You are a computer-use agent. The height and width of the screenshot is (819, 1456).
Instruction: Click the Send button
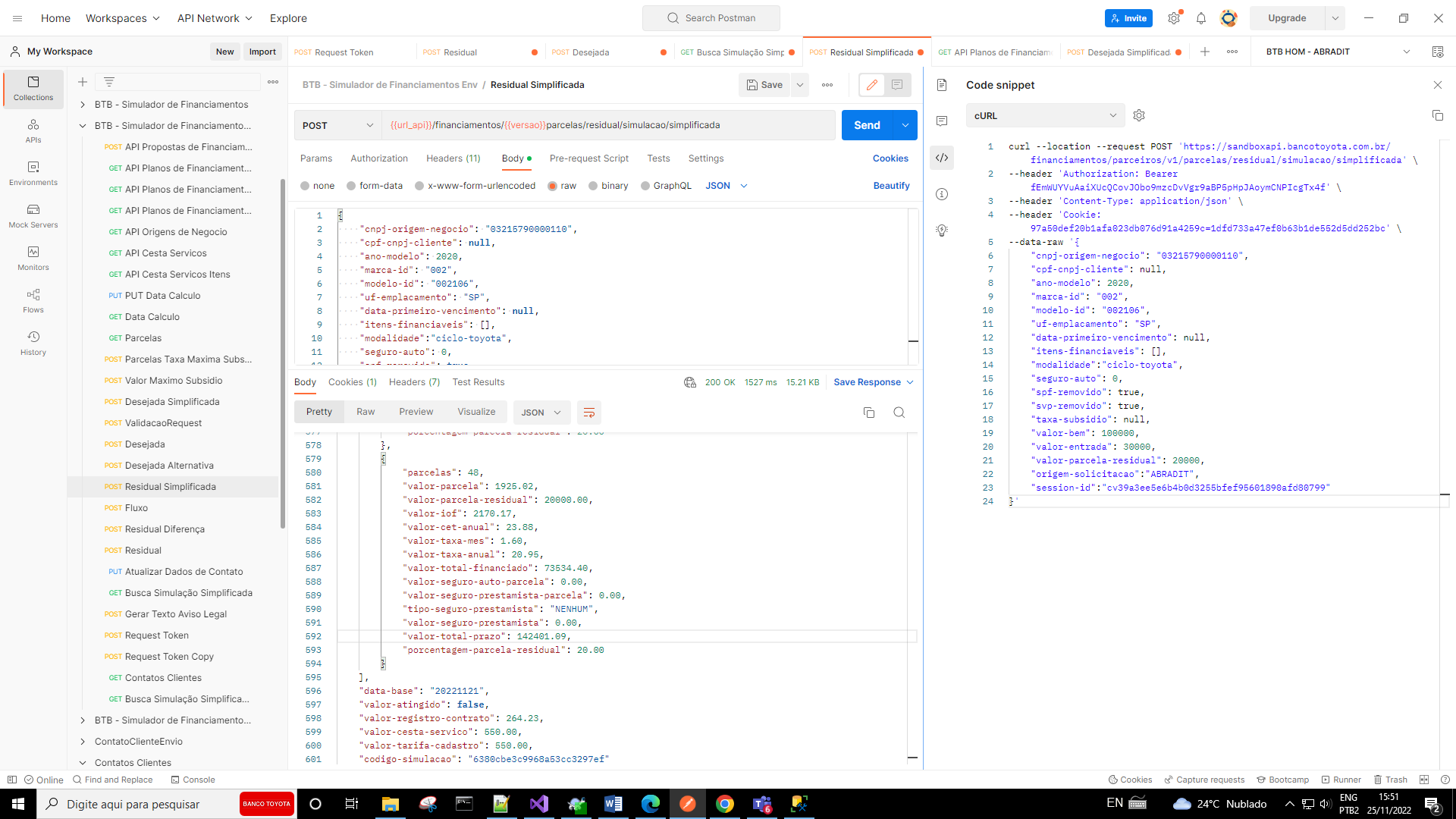click(x=867, y=125)
